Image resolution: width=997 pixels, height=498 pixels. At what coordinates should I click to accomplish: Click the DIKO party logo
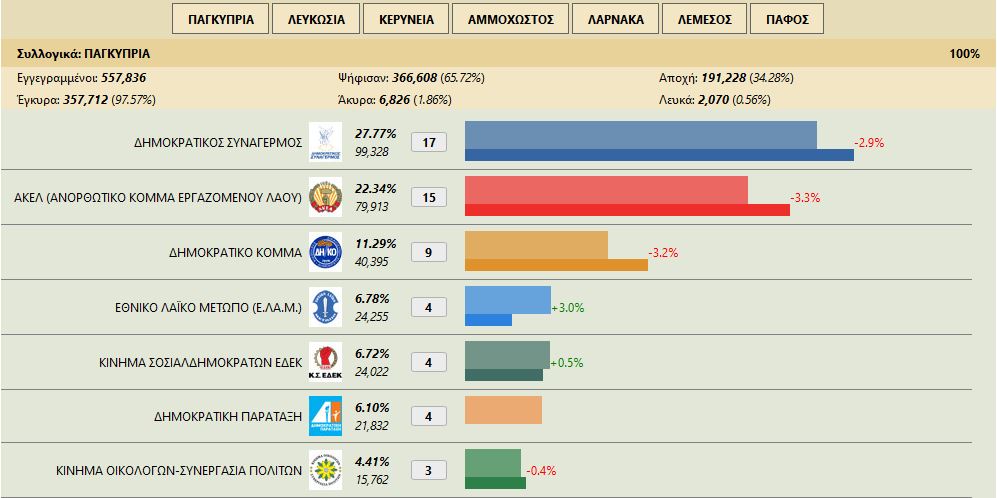tap(325, 252)
